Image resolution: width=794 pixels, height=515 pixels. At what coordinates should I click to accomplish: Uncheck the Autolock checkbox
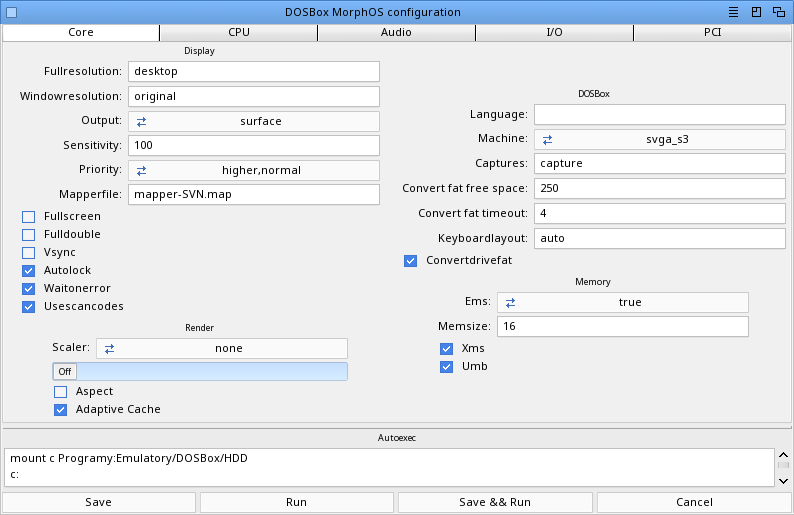(x=28, y=270)
